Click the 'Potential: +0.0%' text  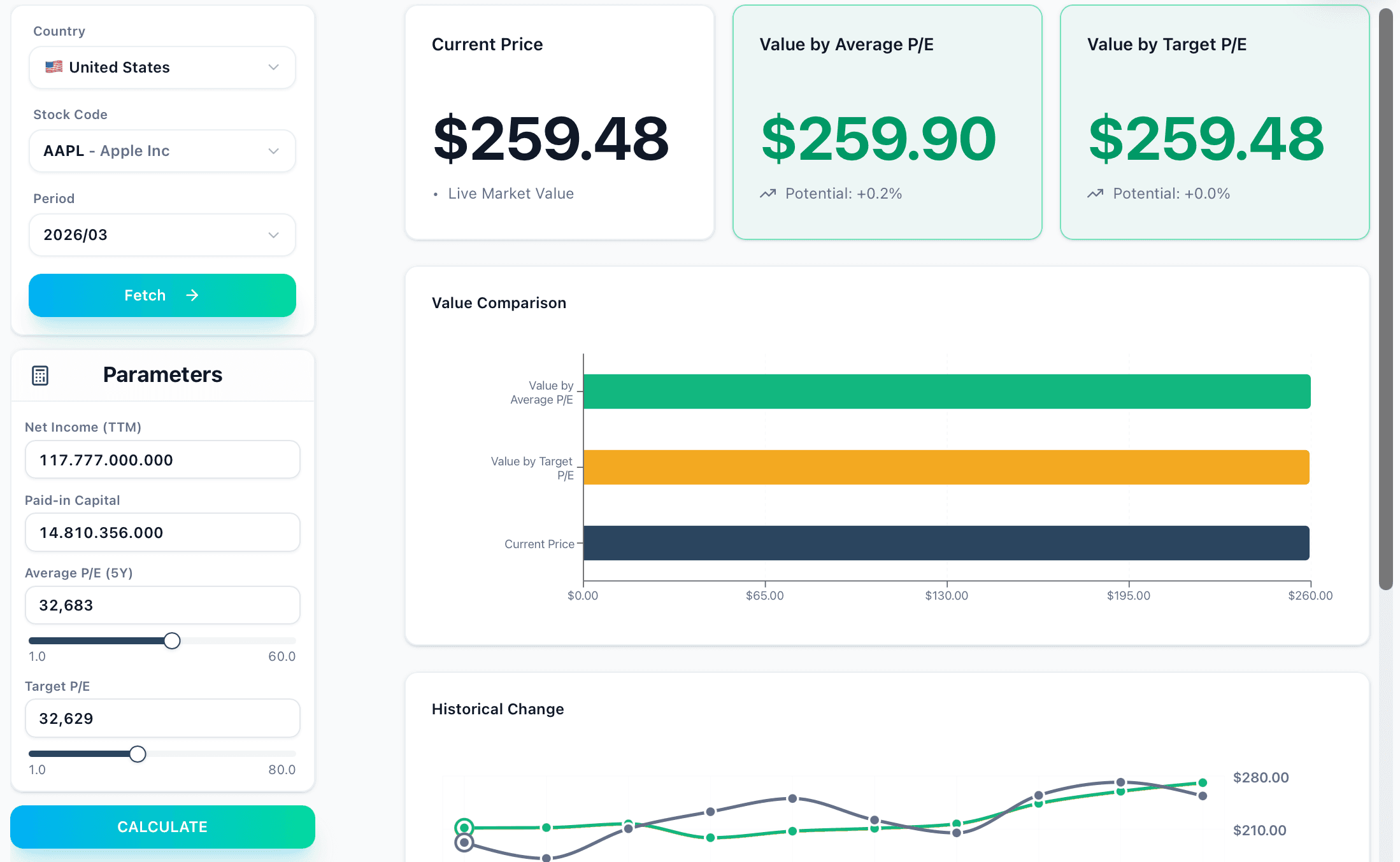[1171, 194]
